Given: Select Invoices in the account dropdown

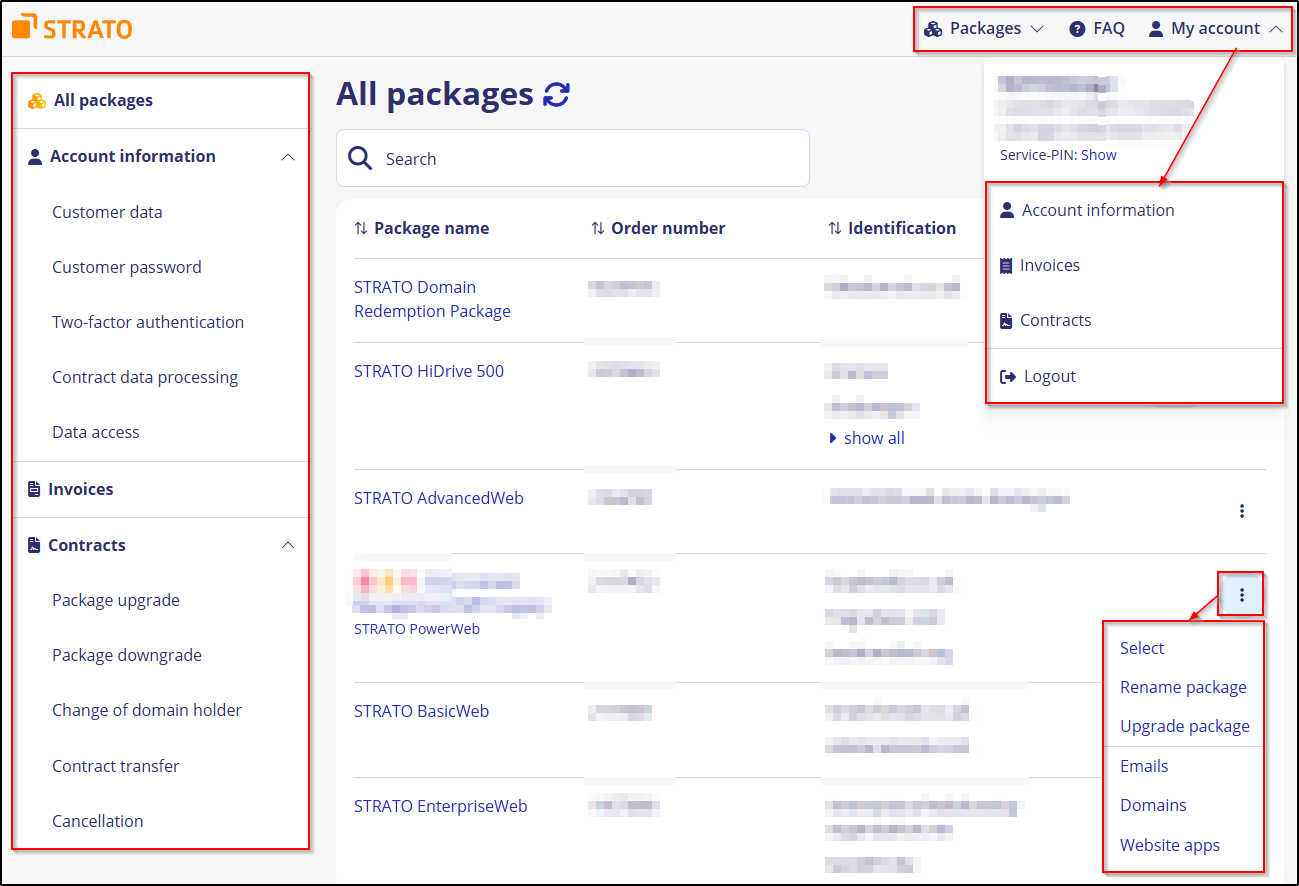Looking at the screenshot, I should click(x=1049, y=266).
